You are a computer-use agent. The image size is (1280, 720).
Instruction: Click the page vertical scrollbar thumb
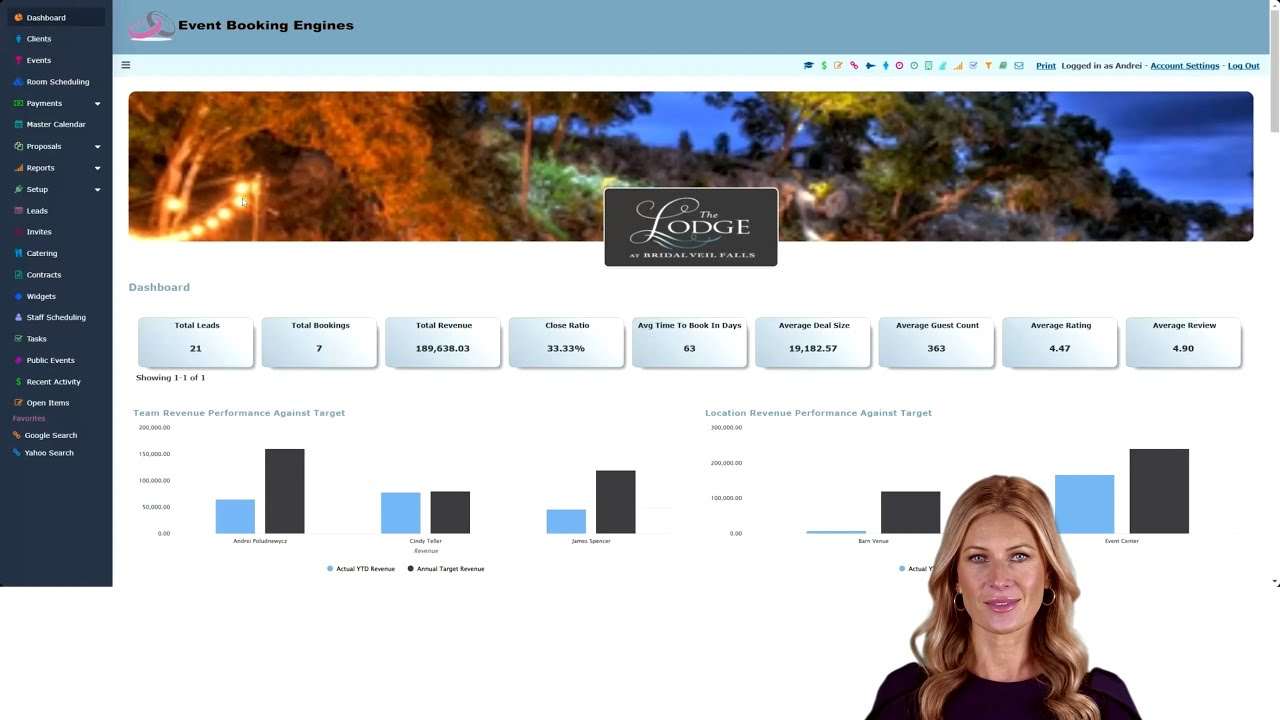pos(1274,68)
